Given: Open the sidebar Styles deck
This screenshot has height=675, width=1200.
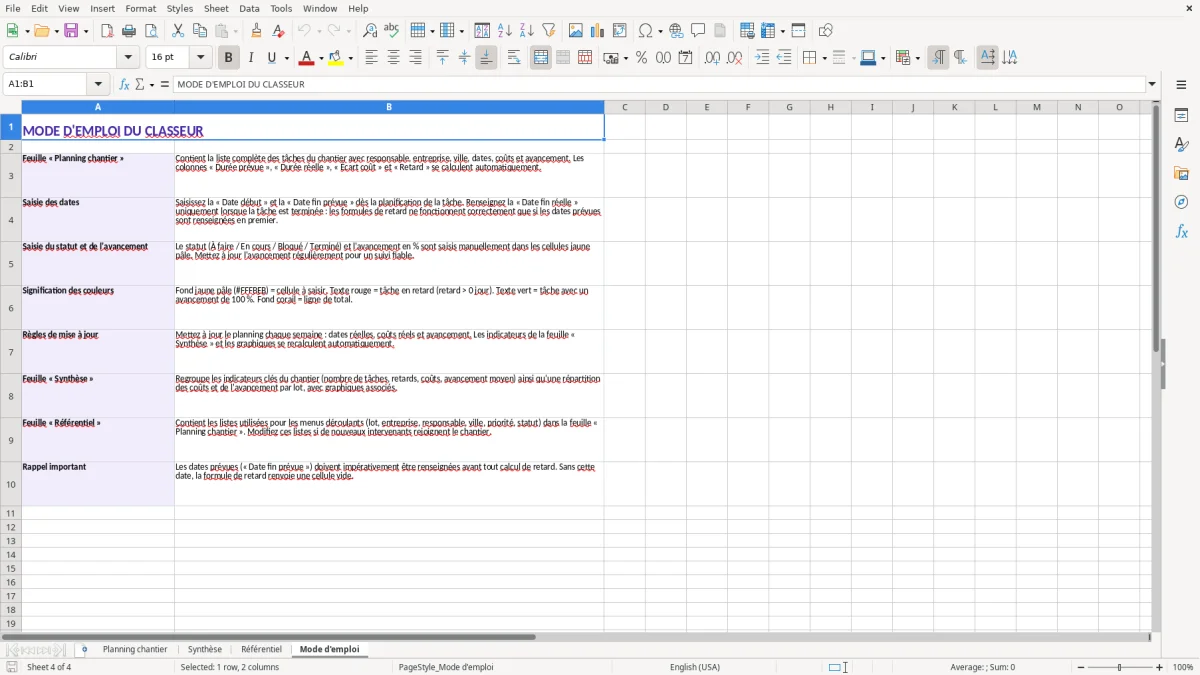Looking at the screenshot, I should pyautogui.click(x=1181, y=145).
